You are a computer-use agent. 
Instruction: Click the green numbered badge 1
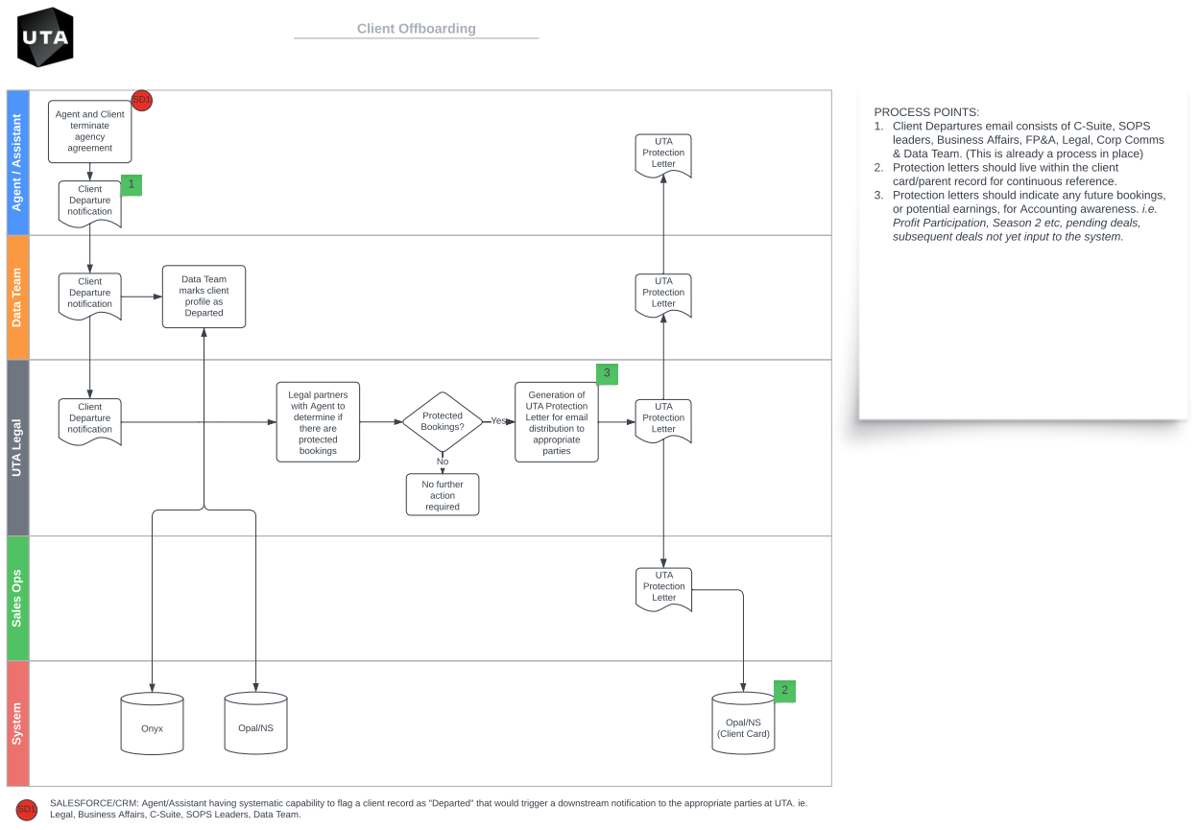(130, 184)
